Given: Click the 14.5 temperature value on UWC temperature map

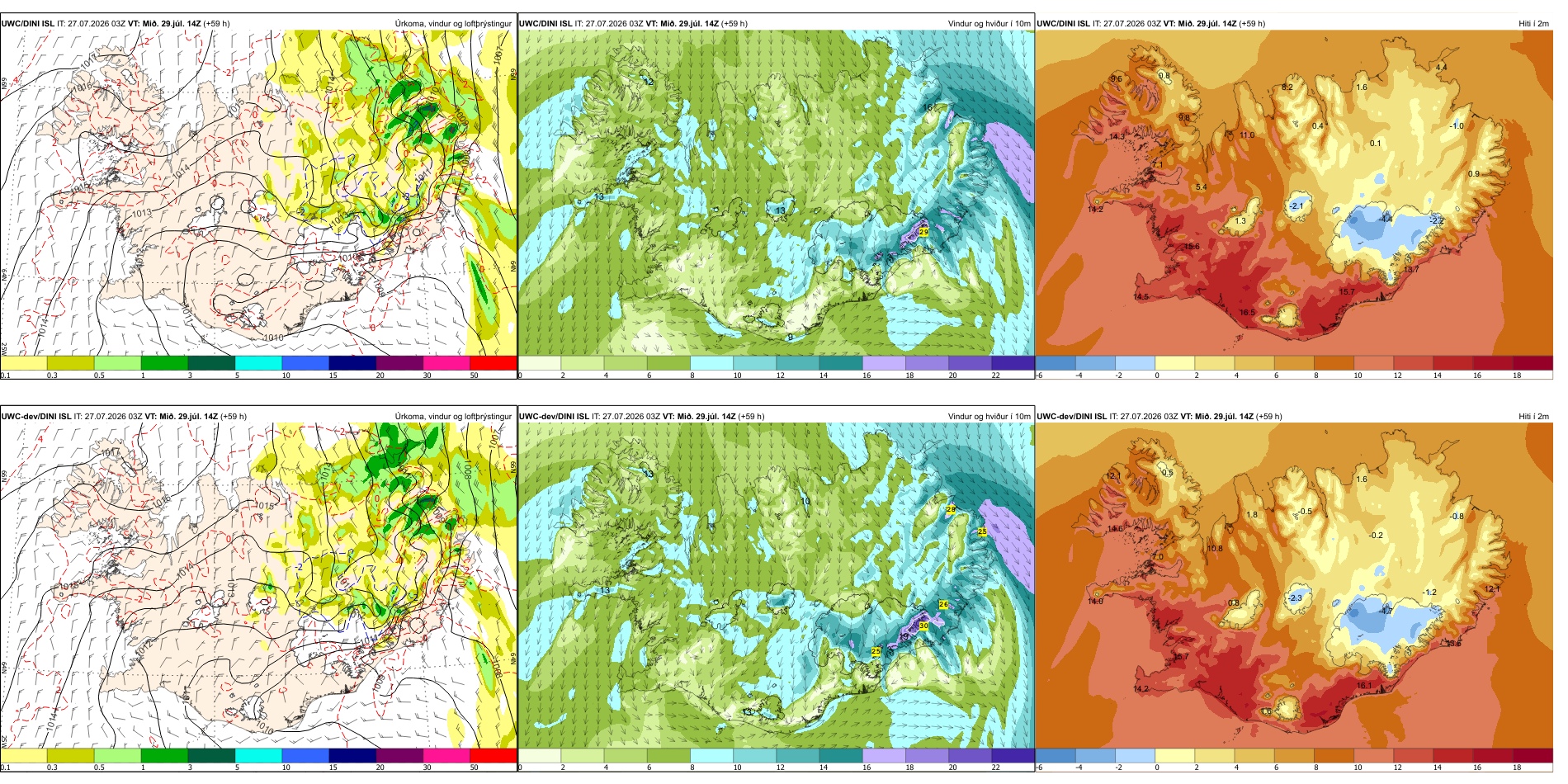Looking at the screenshot, I should [1141, 296].
